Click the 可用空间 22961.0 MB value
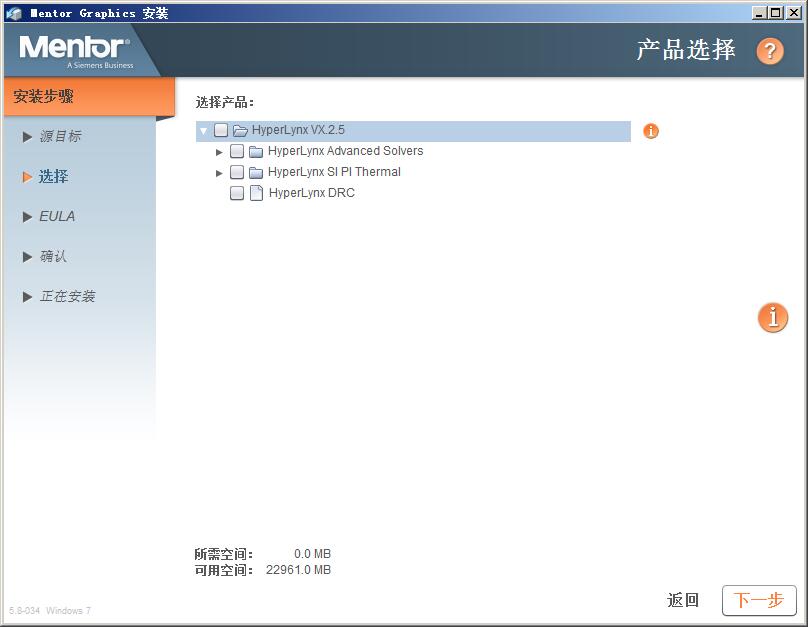Screen dimensions: 808x627 [x=298, y=570]
